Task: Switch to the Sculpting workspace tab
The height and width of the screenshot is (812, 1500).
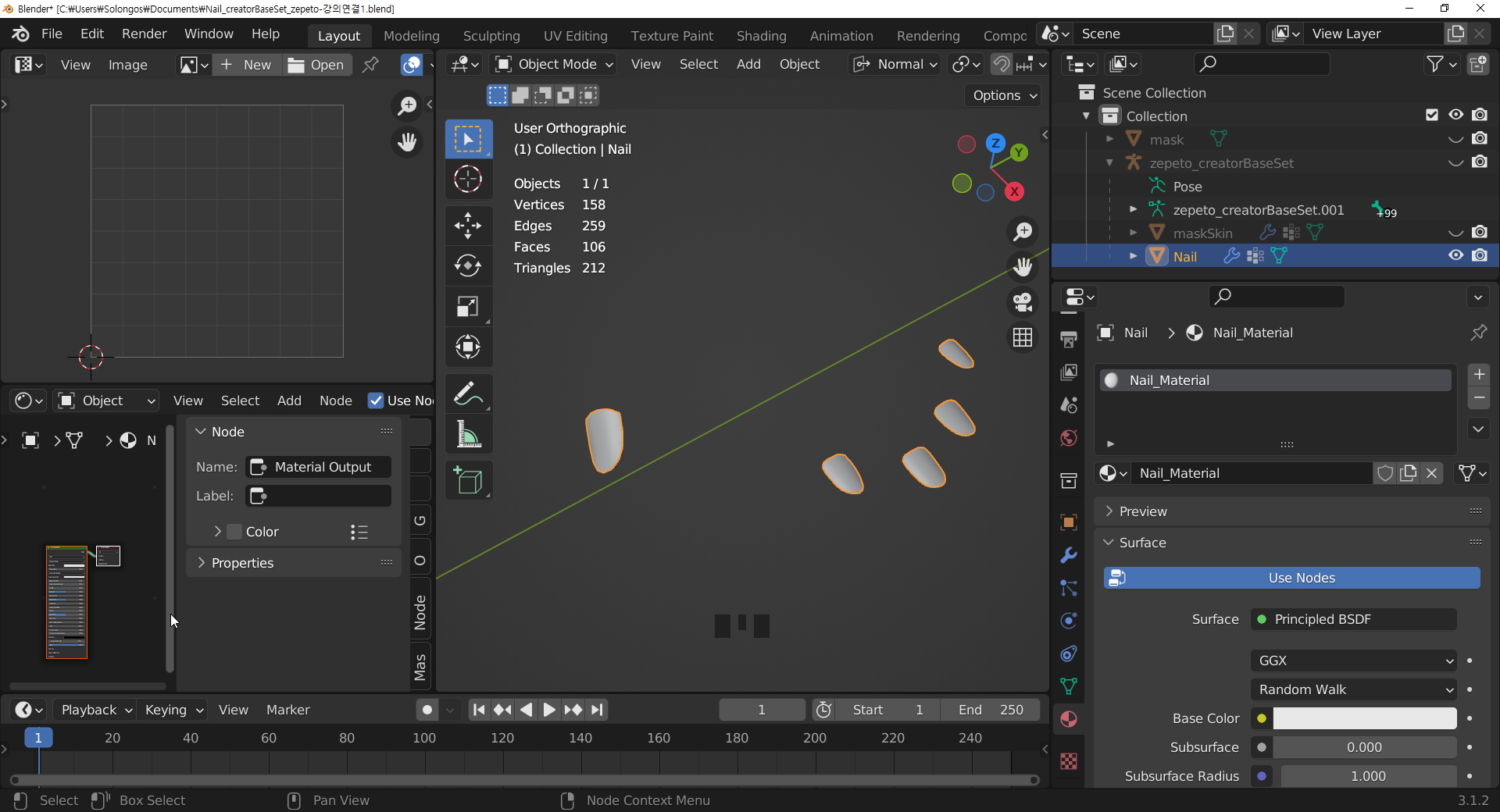Action: 491,36
